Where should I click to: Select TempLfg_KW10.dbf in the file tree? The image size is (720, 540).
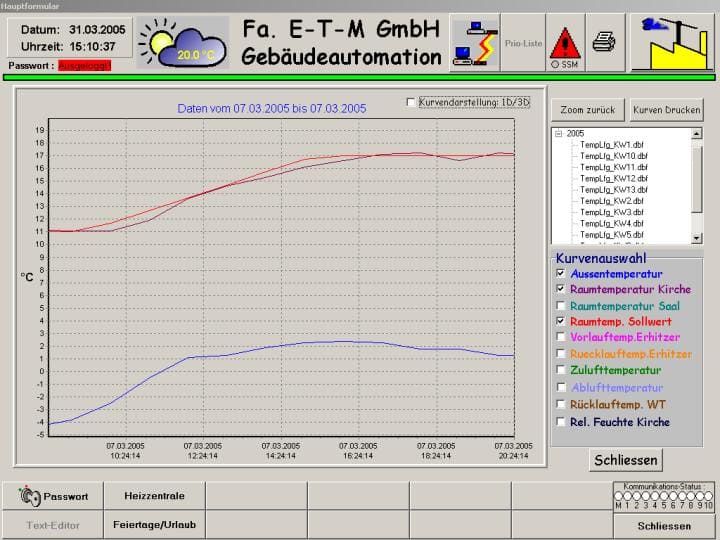coord(614,156)
